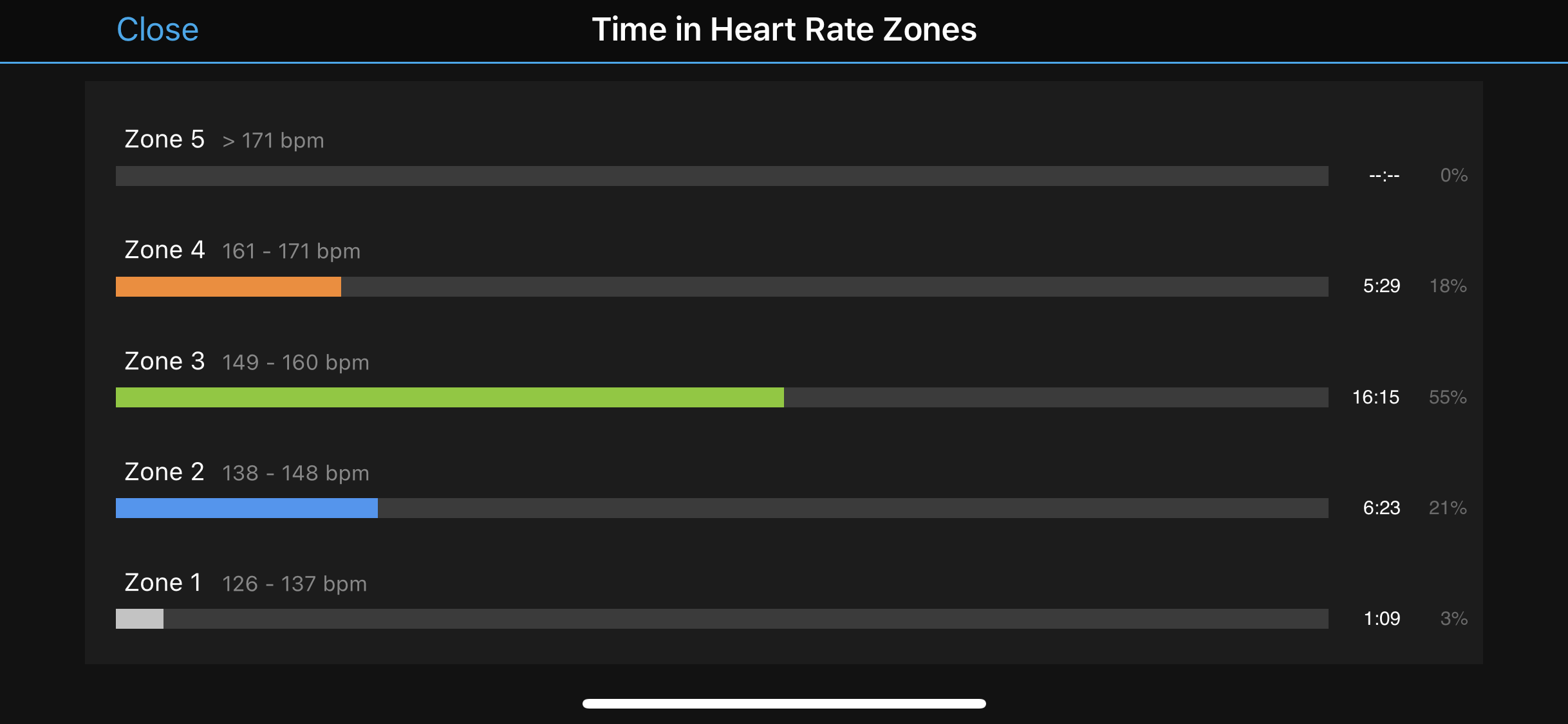
Task: Click the 5:29 time value
Action: [1381, 286]
